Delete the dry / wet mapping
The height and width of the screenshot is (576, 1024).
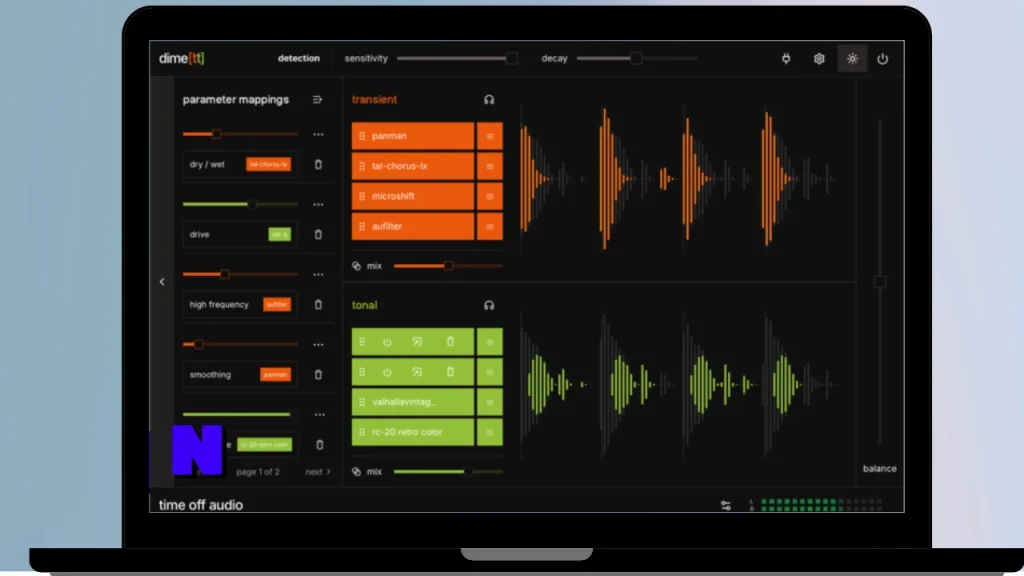[x=318, y=165]
